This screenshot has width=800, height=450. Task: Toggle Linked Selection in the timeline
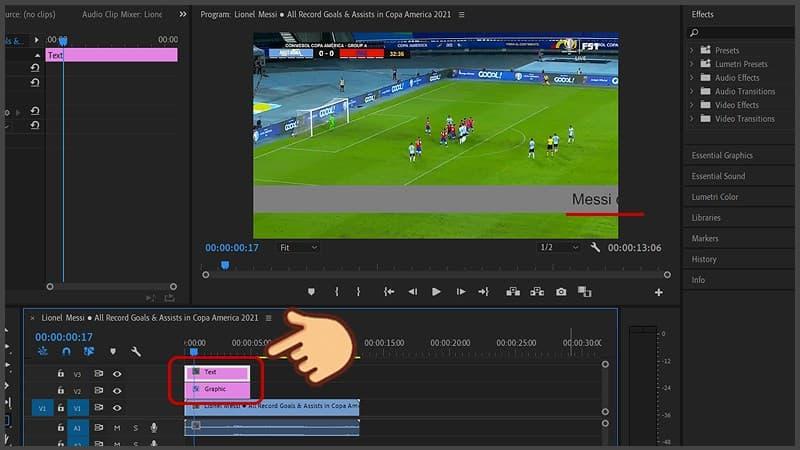tap(89, 352)
